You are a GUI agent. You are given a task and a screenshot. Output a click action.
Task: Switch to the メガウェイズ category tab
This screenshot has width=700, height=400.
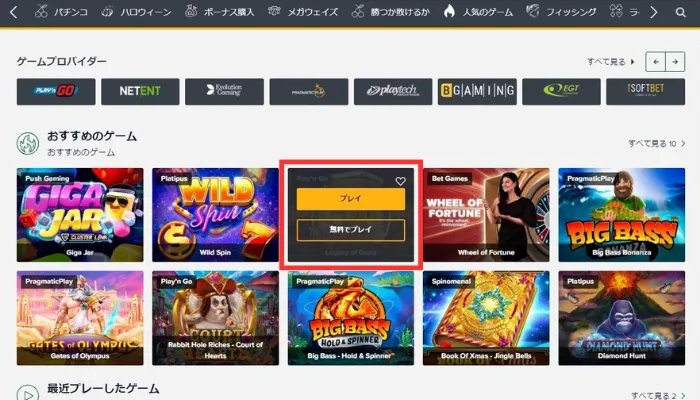coord(303,12)
